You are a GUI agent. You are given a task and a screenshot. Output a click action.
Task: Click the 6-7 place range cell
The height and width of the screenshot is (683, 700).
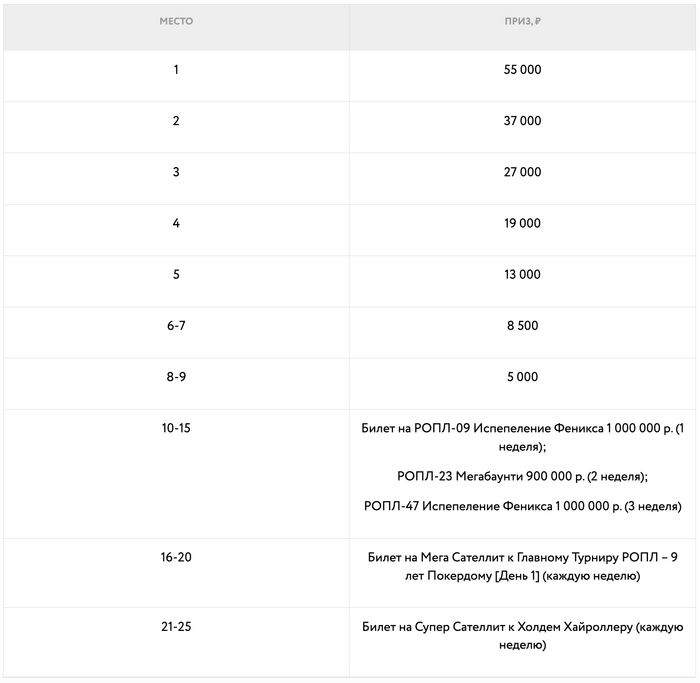[176, 326]
